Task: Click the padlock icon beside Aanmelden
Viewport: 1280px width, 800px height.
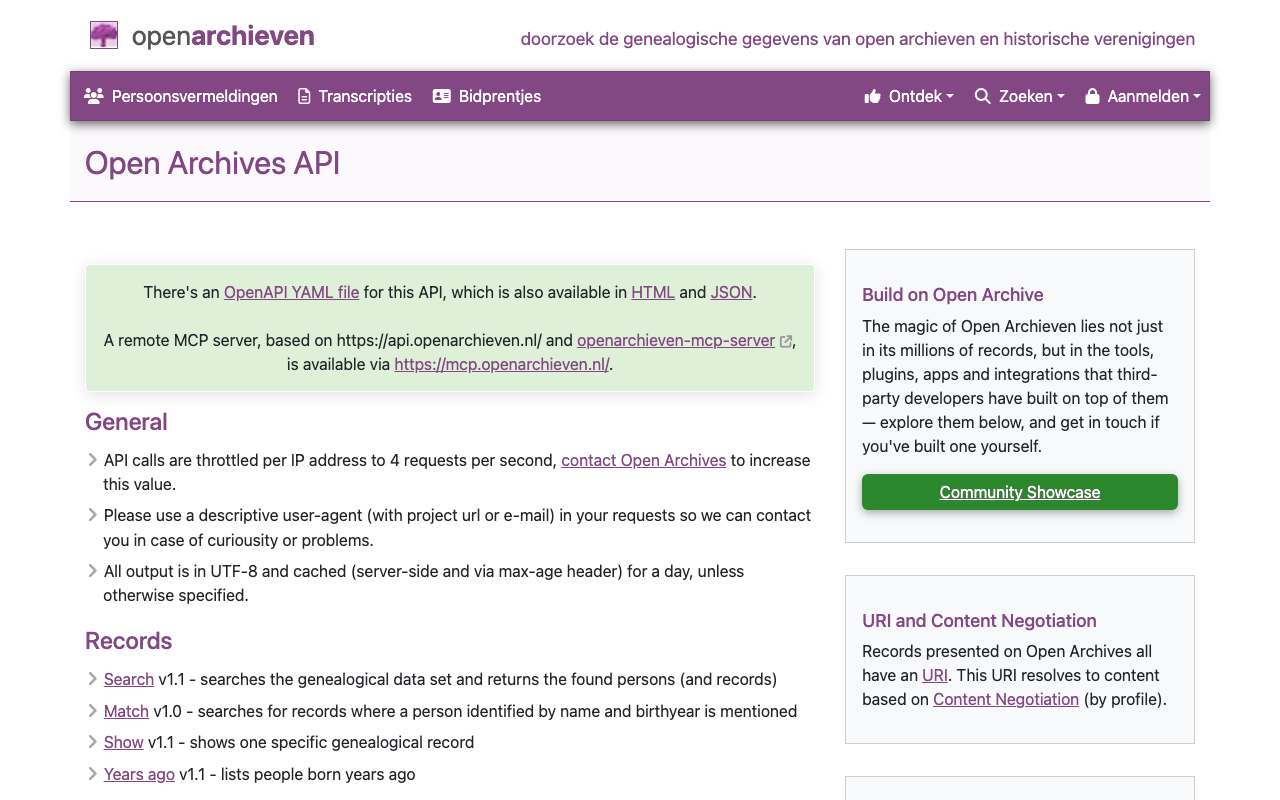Action: [x=1093, y=96]
